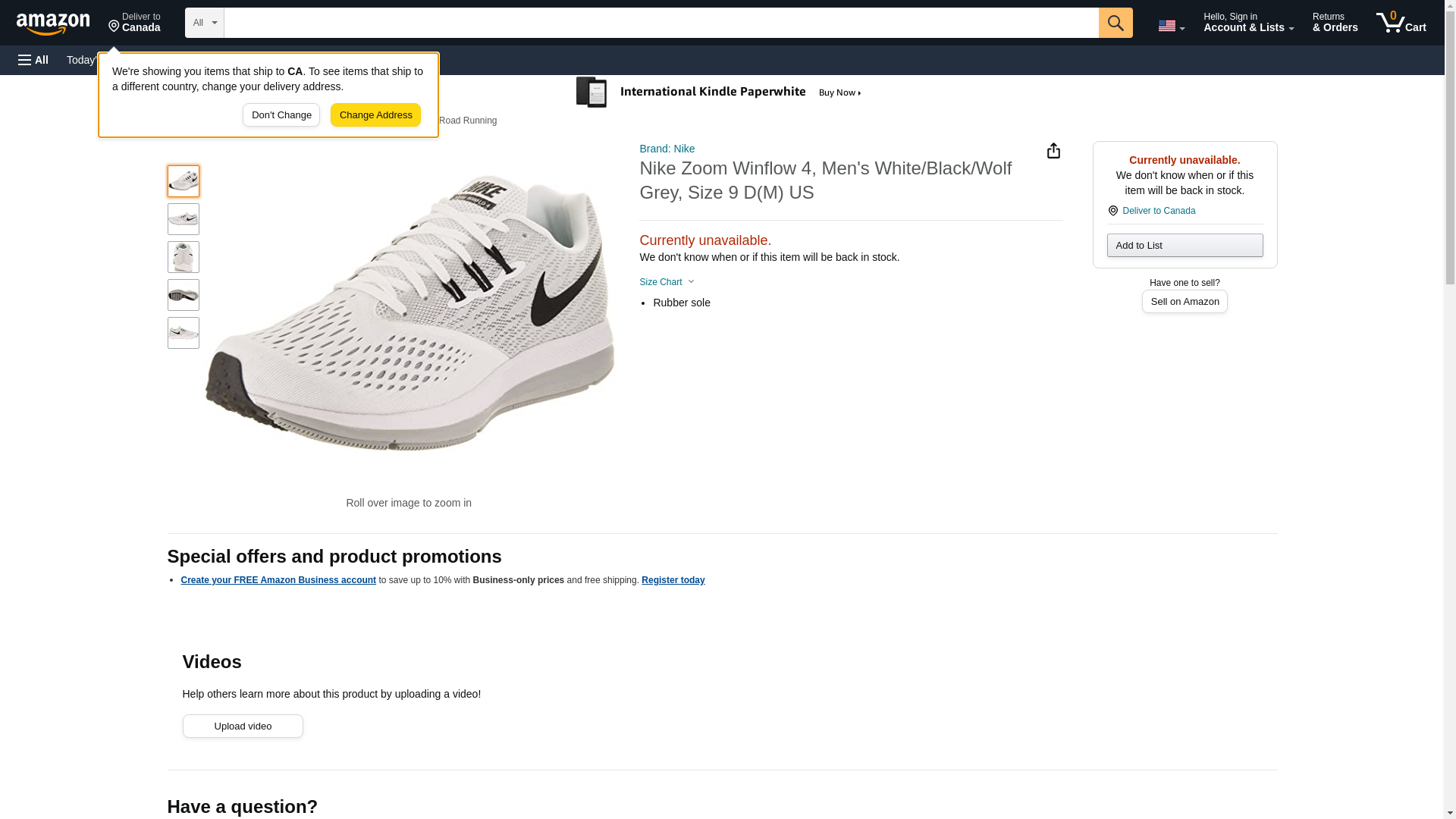Screen dimensions: 1456x819
Task: Click the search text input field
Action: 661,23
